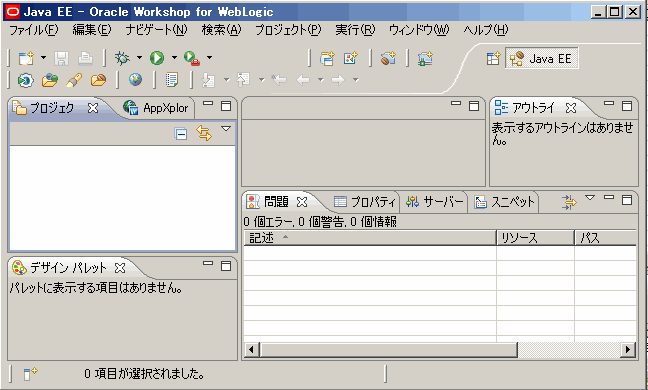Click the New wizard toolbar icon
This screenshot has width=648, height=390.
(x=26, y=58)
